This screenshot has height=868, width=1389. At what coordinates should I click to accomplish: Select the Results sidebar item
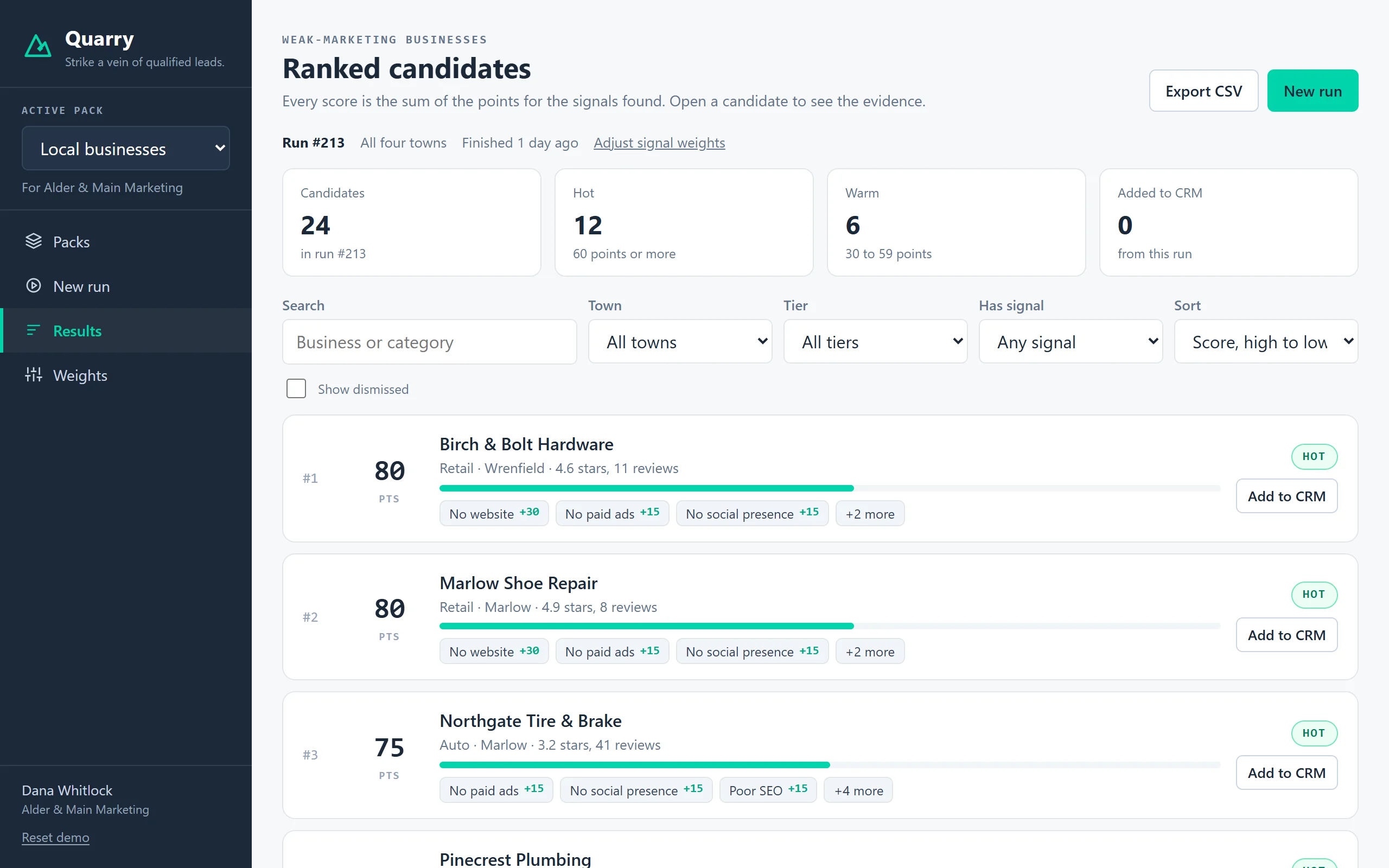126,331
